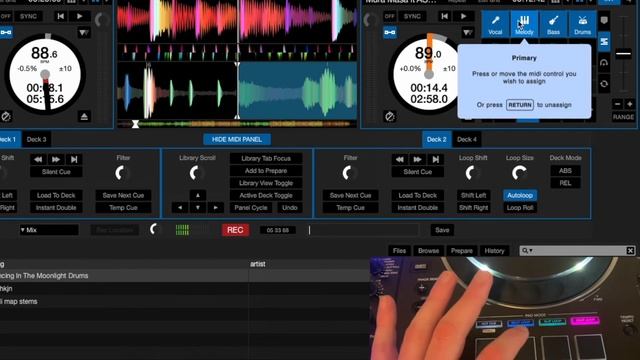Viewport: 640px width, 360px height.
Task: Click the right deck pitch slider
Action: pyautogui.click(x=623, y=53)
